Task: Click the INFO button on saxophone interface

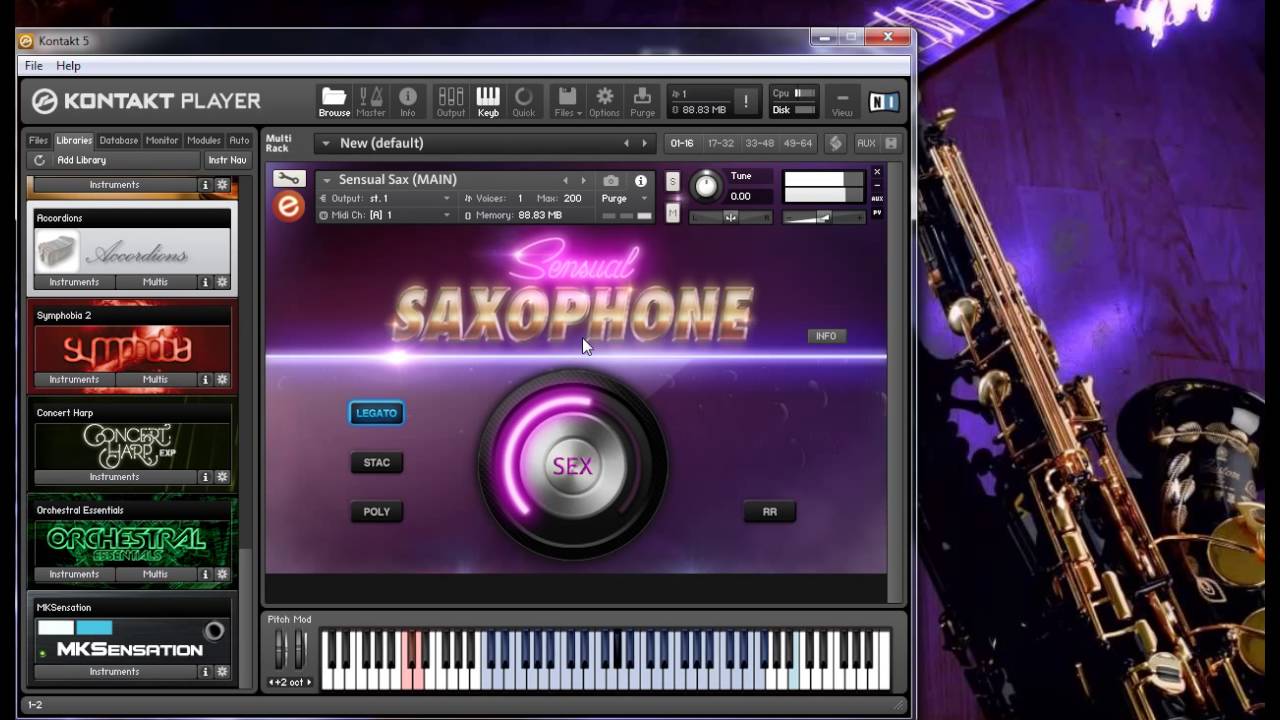Action: tap(826, 336)
